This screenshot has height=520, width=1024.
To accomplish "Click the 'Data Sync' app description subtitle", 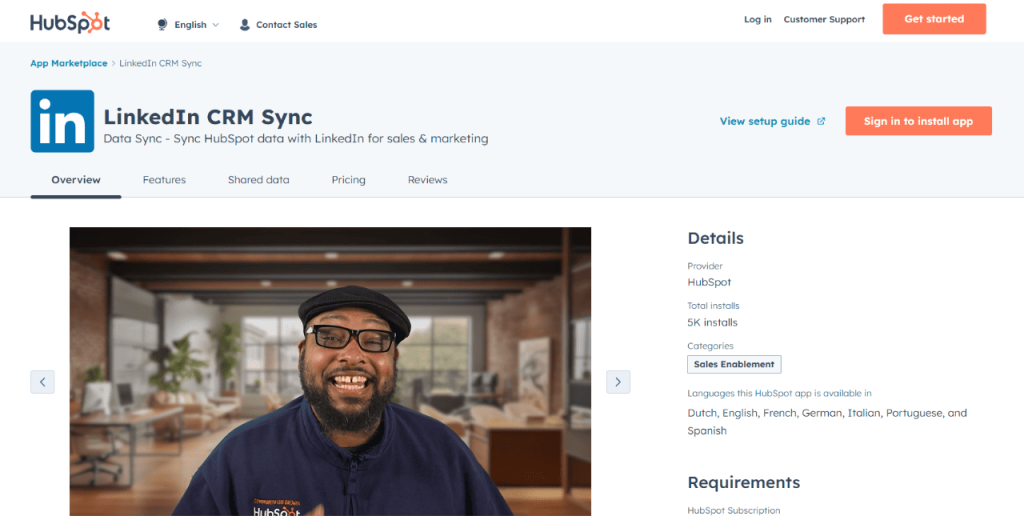I will click(x=296, y=138).
